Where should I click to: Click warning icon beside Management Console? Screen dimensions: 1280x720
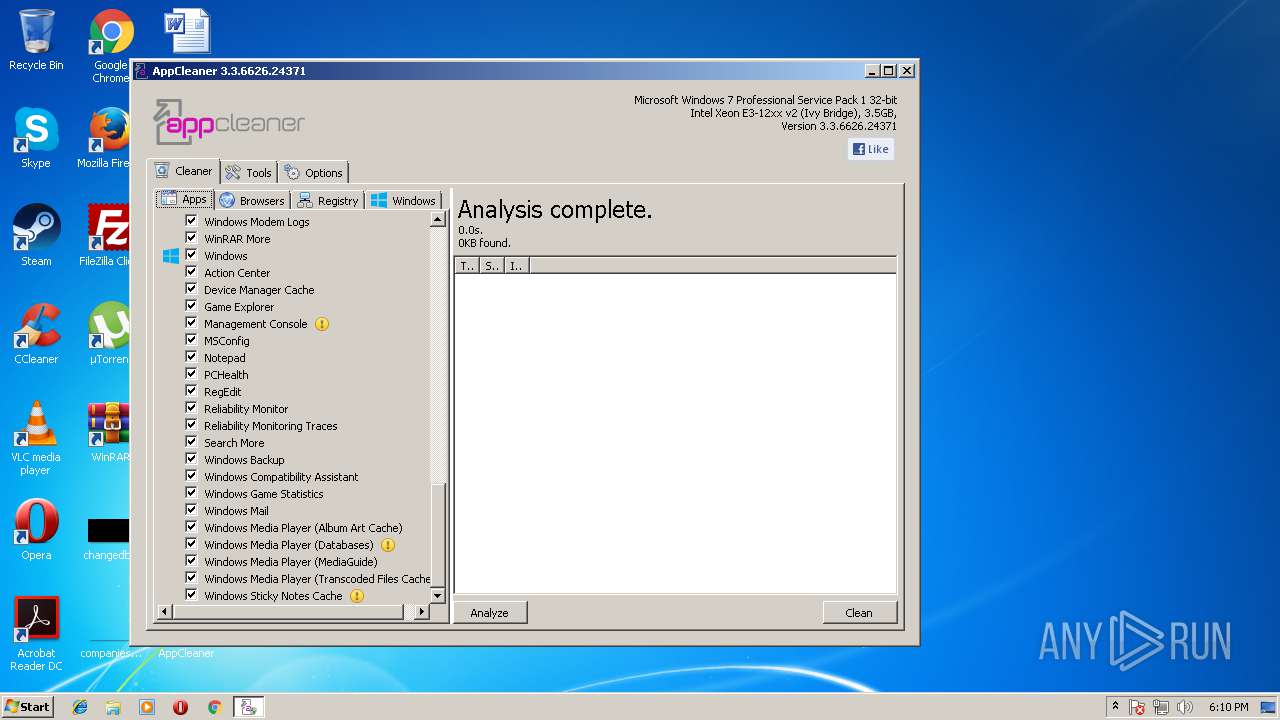point(321,323)
